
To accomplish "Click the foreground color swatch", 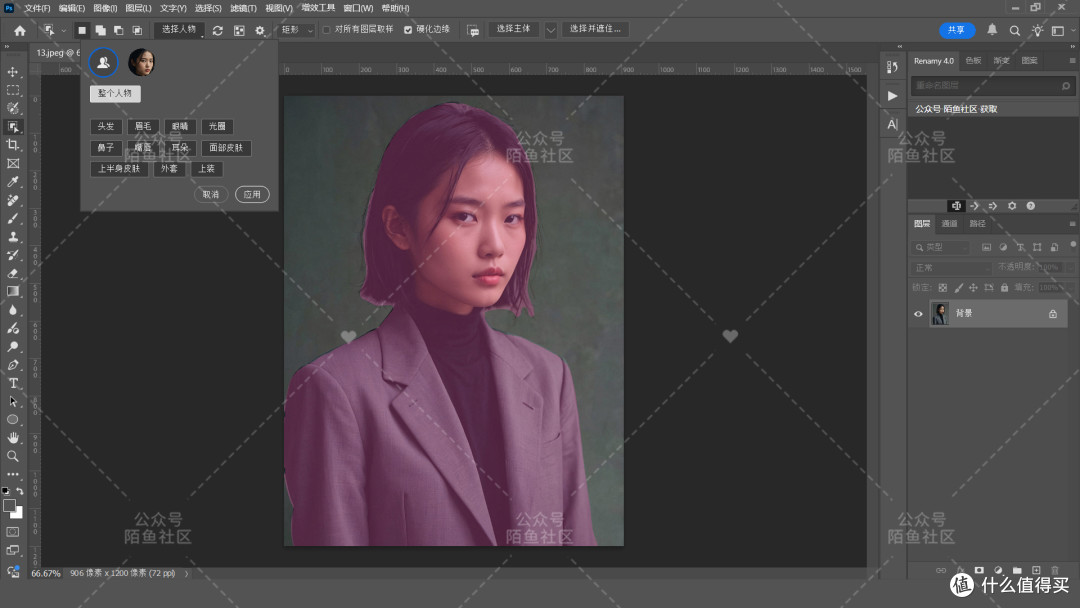I will pos(10,506).
